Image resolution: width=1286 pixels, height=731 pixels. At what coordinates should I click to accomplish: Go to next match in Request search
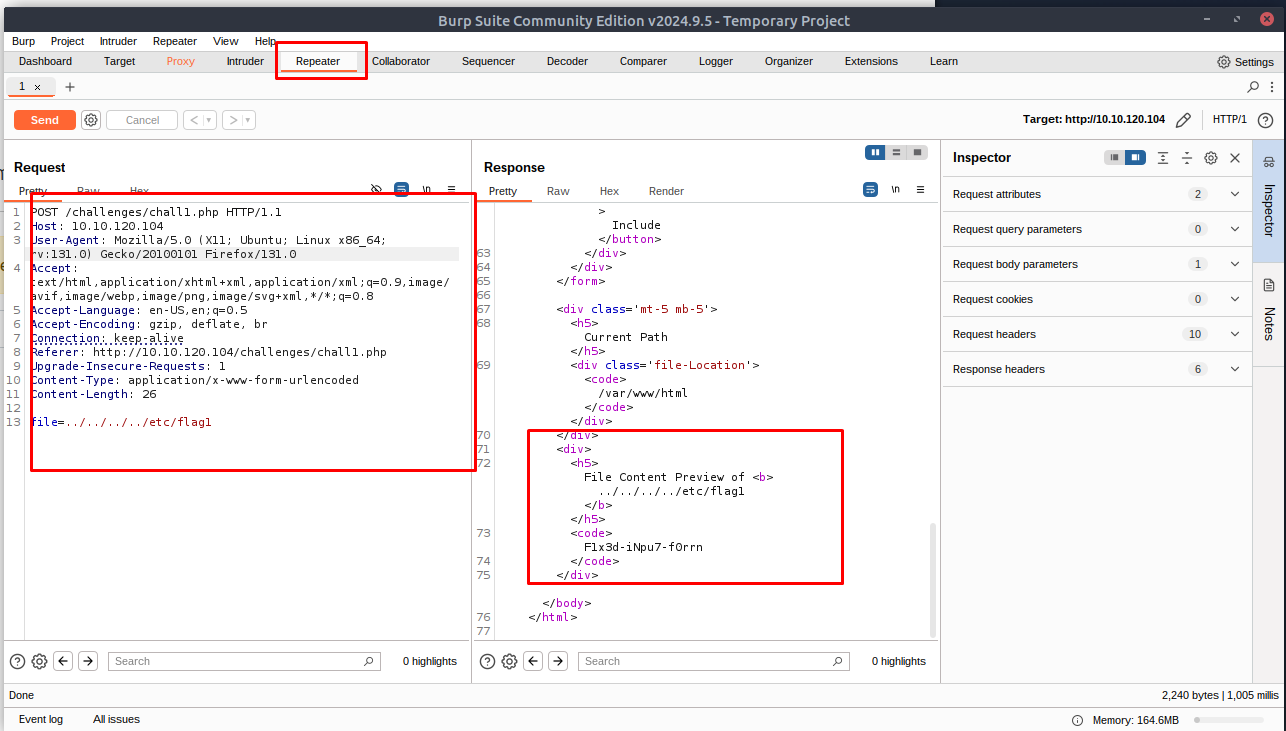88,661
